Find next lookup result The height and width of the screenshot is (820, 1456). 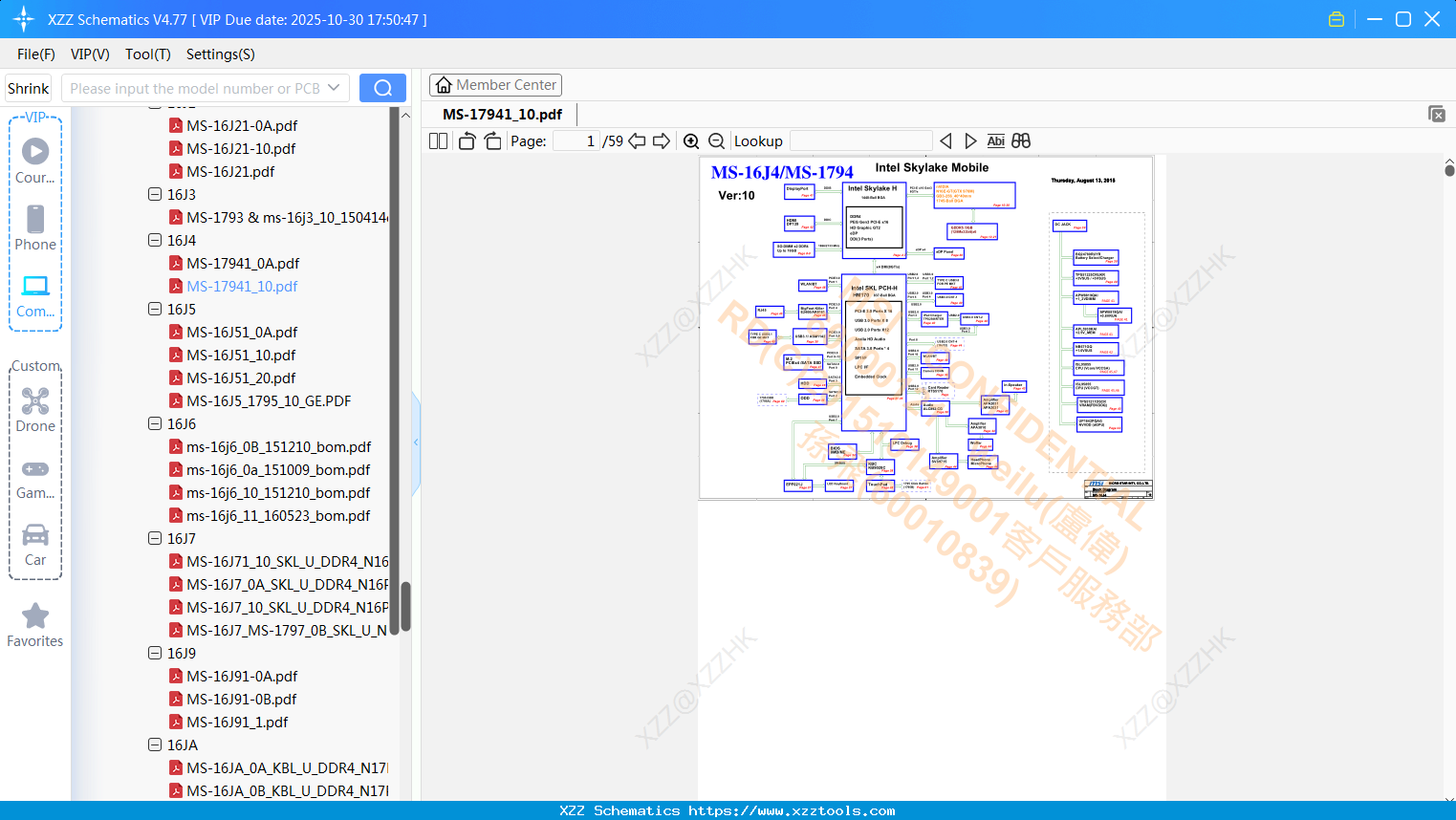[x=970, y=141]
